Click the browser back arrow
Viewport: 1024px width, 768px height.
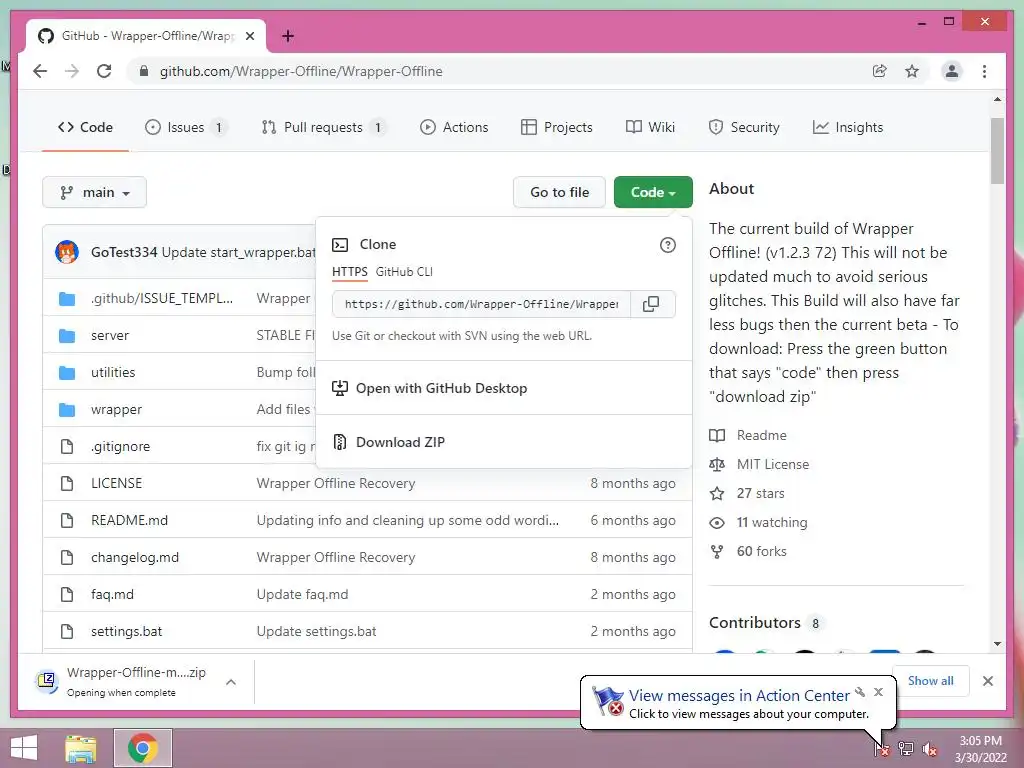coord(40,71)
